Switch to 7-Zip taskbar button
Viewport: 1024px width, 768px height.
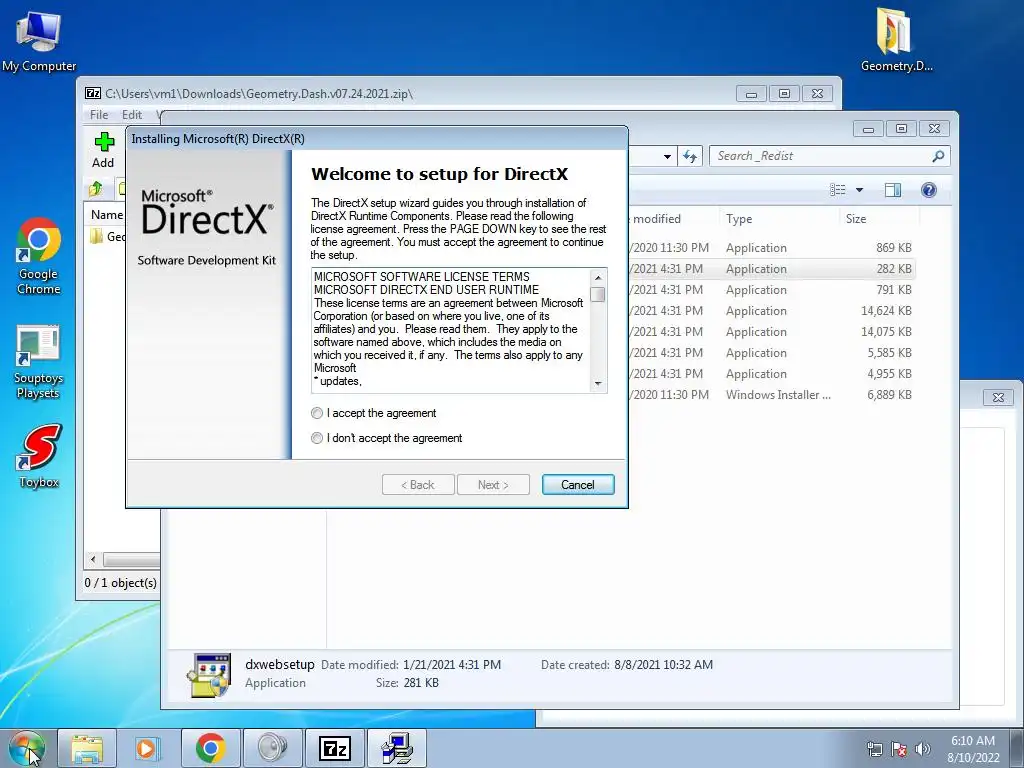click(334, 748)
